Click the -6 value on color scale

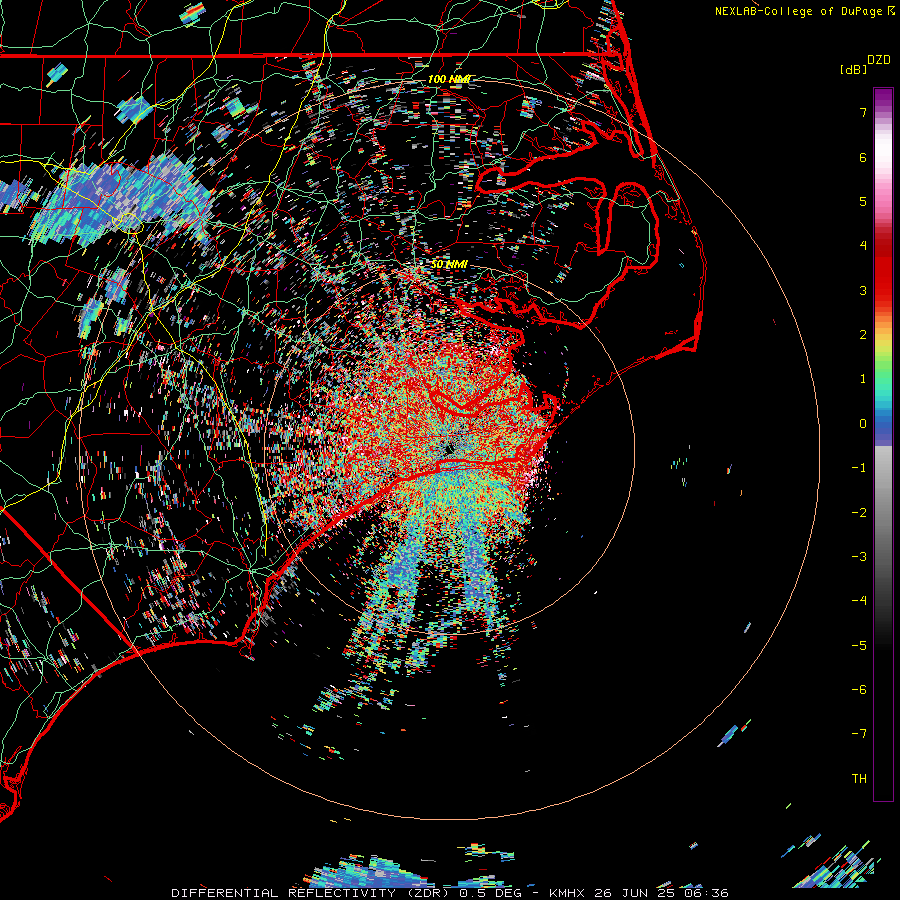tap(859, 690)
